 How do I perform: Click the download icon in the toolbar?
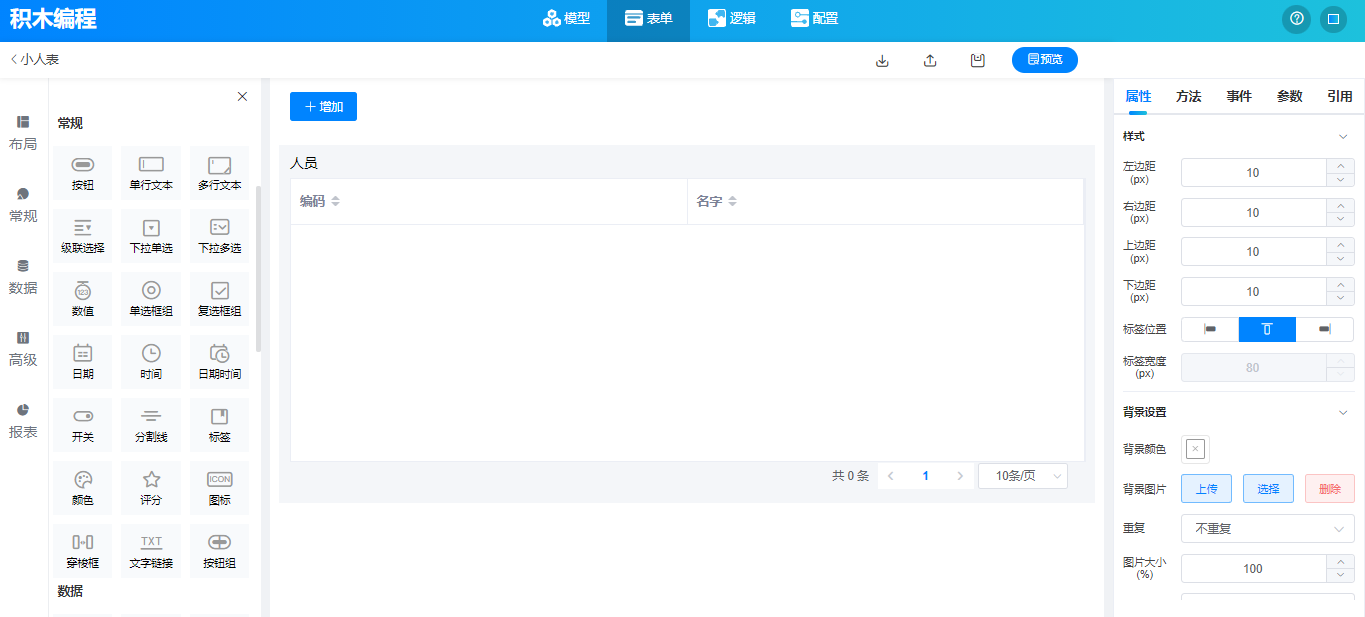pyautogui.click(x=882, y=60)
